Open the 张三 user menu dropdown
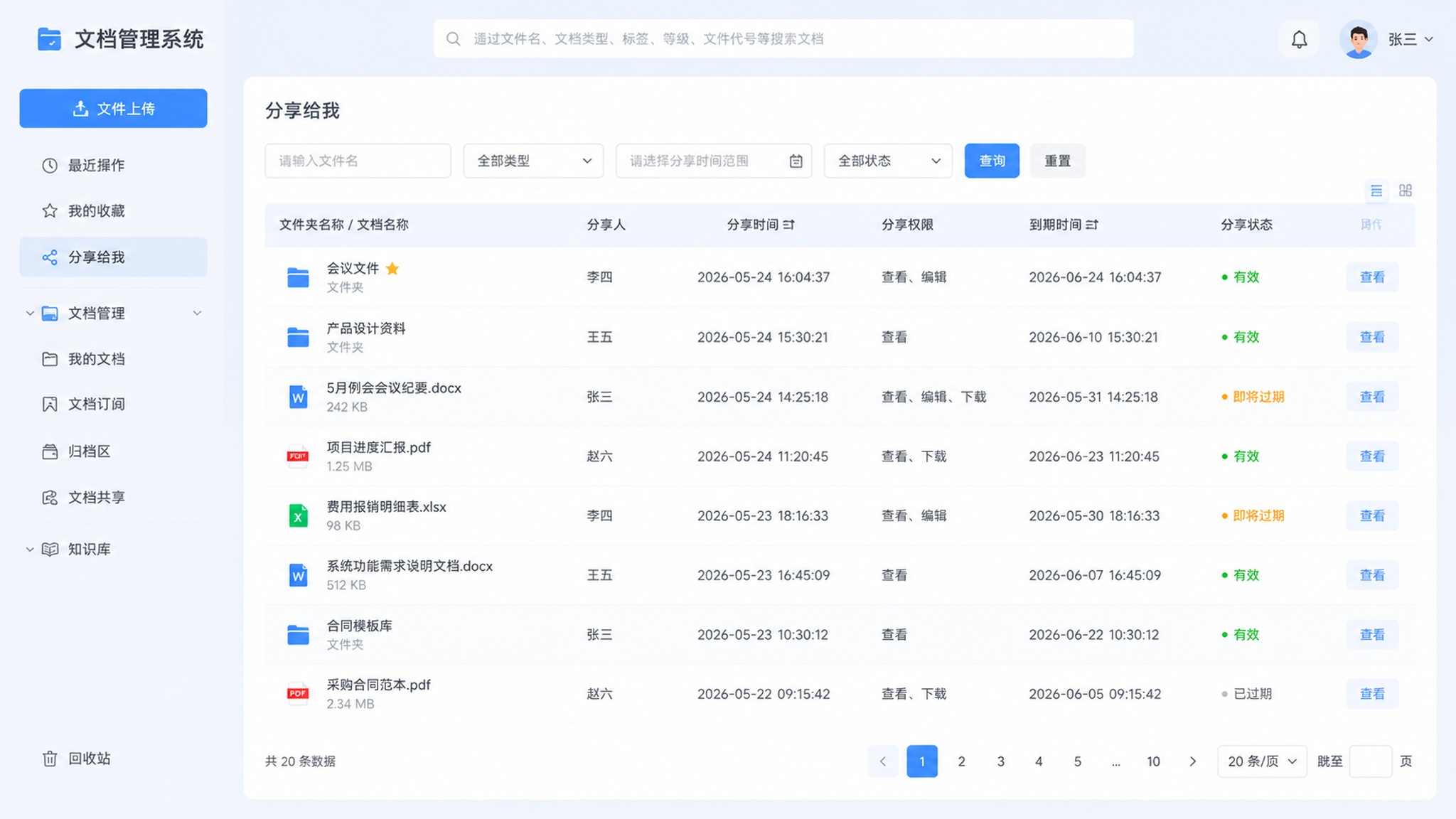The image size is (1456, 819). pos(1410,40)
